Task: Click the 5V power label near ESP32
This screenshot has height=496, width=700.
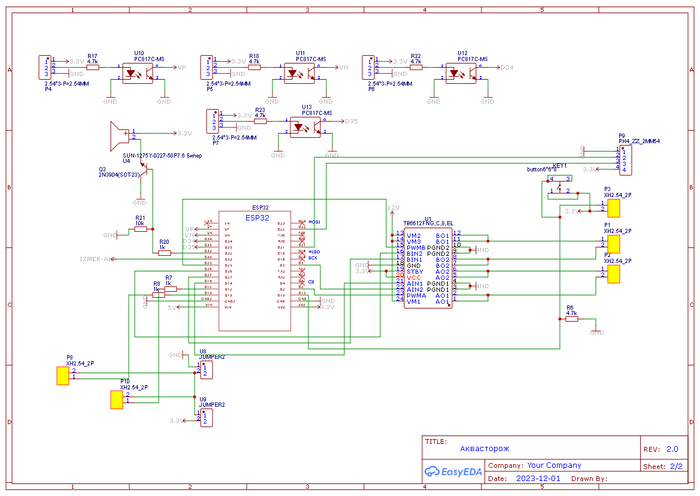Action: [x=172, y=307]
